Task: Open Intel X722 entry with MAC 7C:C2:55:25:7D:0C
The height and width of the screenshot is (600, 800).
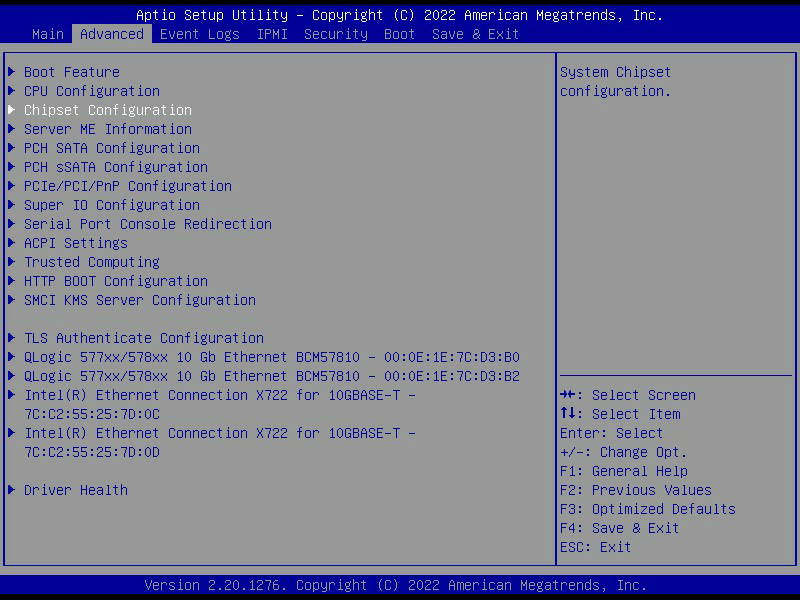Action: (220, 405)
